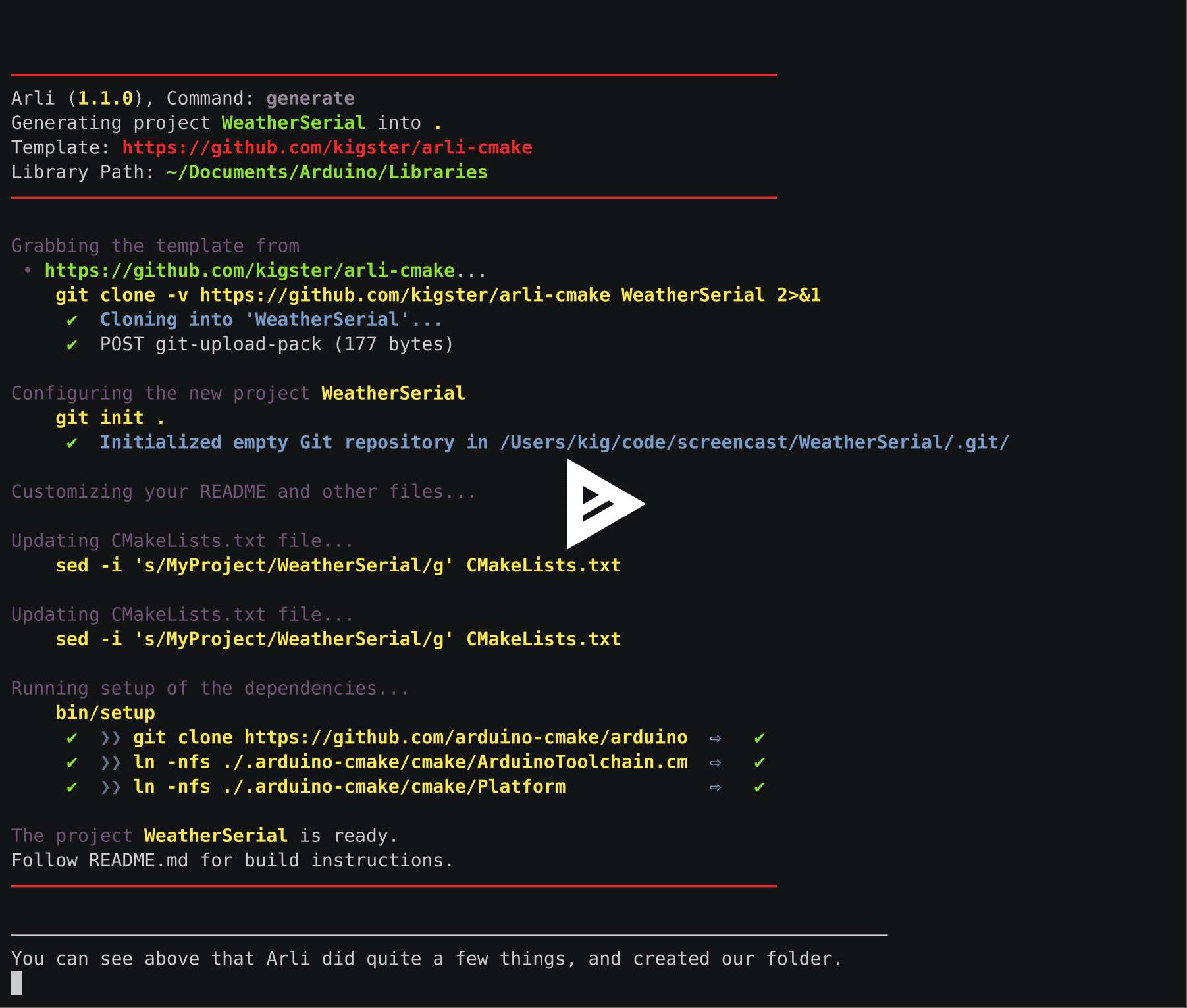1187x1008 pixels.
Task: Expand the chevrons preceding ln -nfs ArduinoToolchain.cm
Action: click(x=111, y=762)
